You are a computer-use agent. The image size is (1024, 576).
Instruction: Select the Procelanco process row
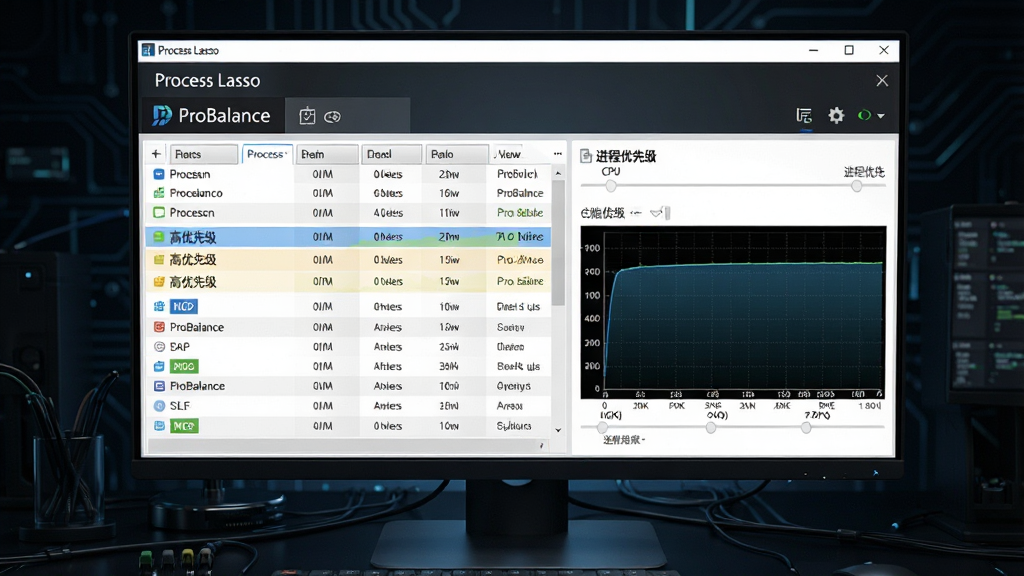click(348, 193)
